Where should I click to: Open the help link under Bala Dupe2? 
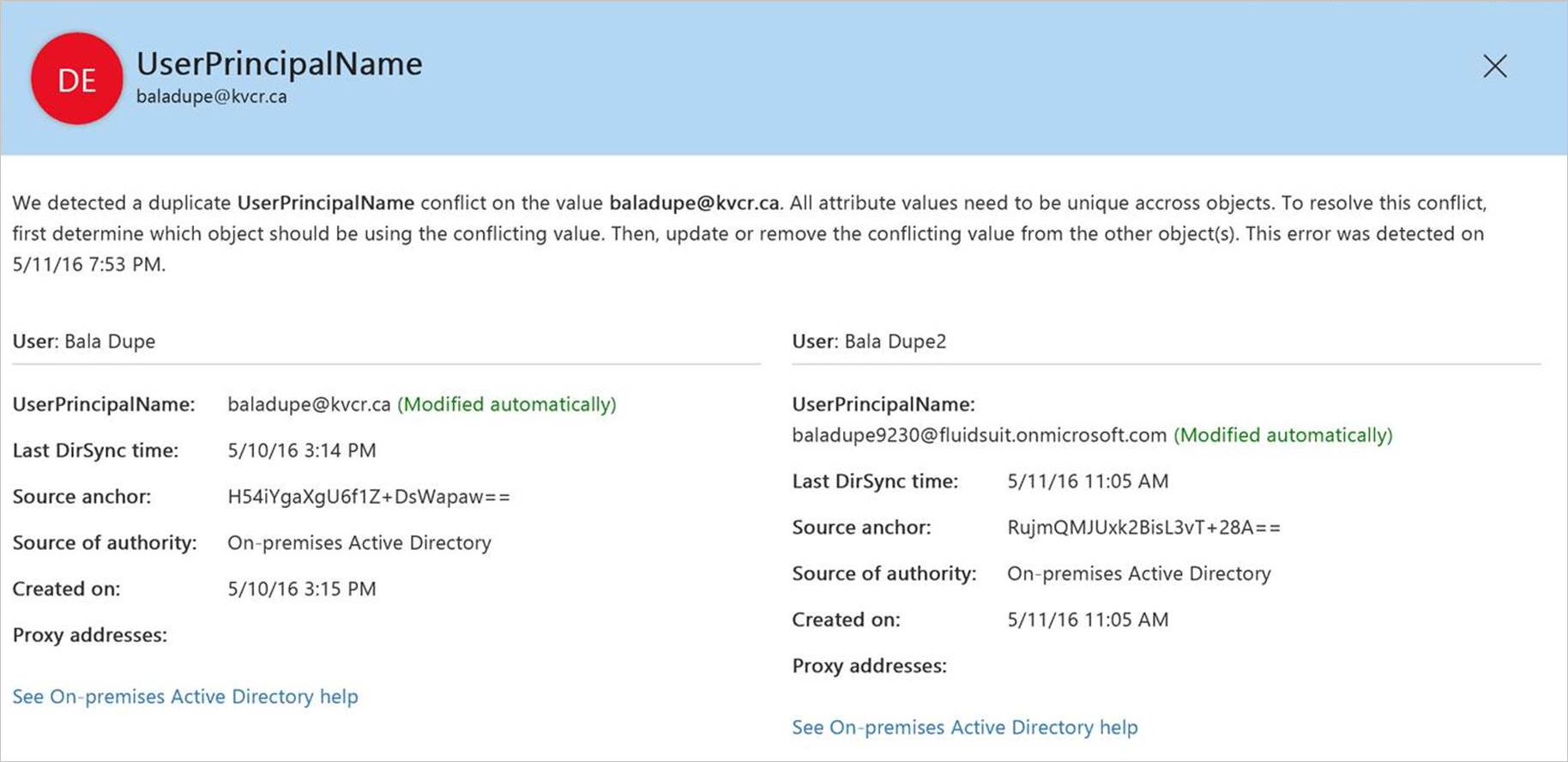coord(965,727)
